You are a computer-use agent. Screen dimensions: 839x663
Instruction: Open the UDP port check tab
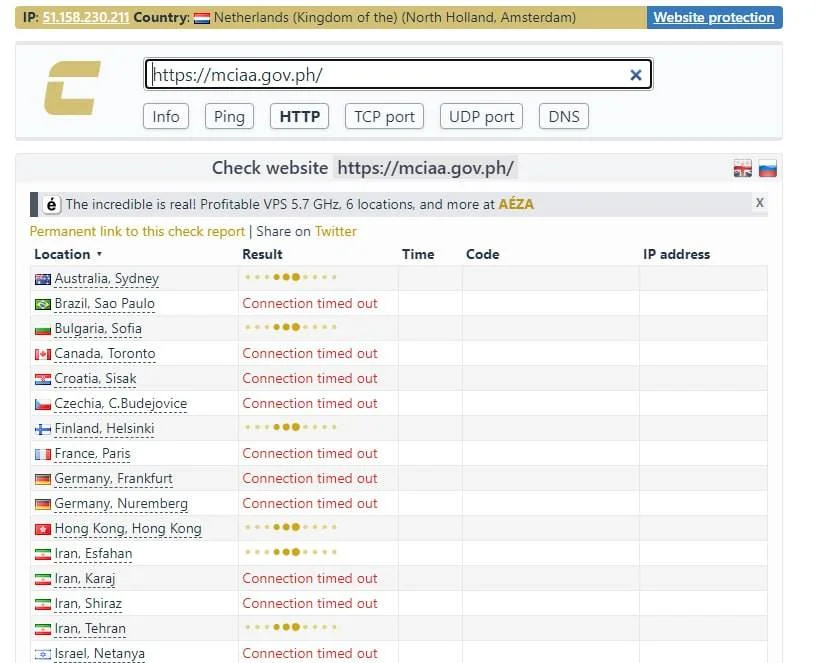point(481,116)
